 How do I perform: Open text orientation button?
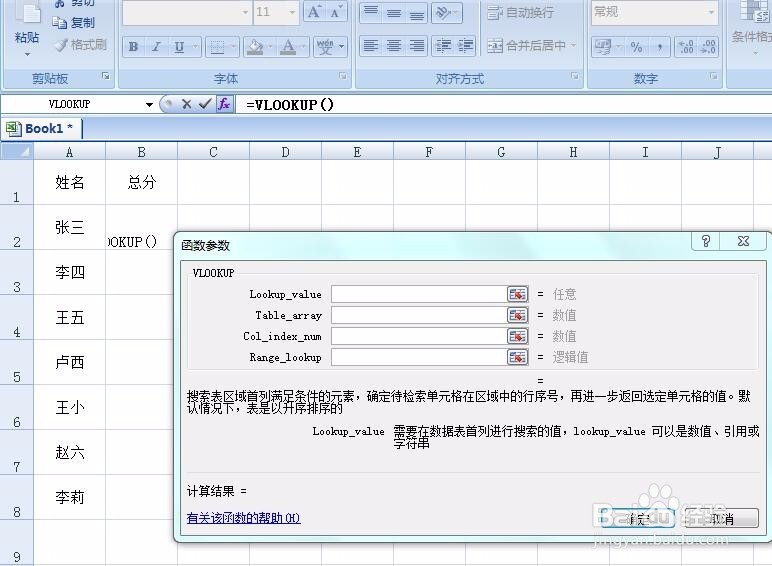[x=446, y=13]
